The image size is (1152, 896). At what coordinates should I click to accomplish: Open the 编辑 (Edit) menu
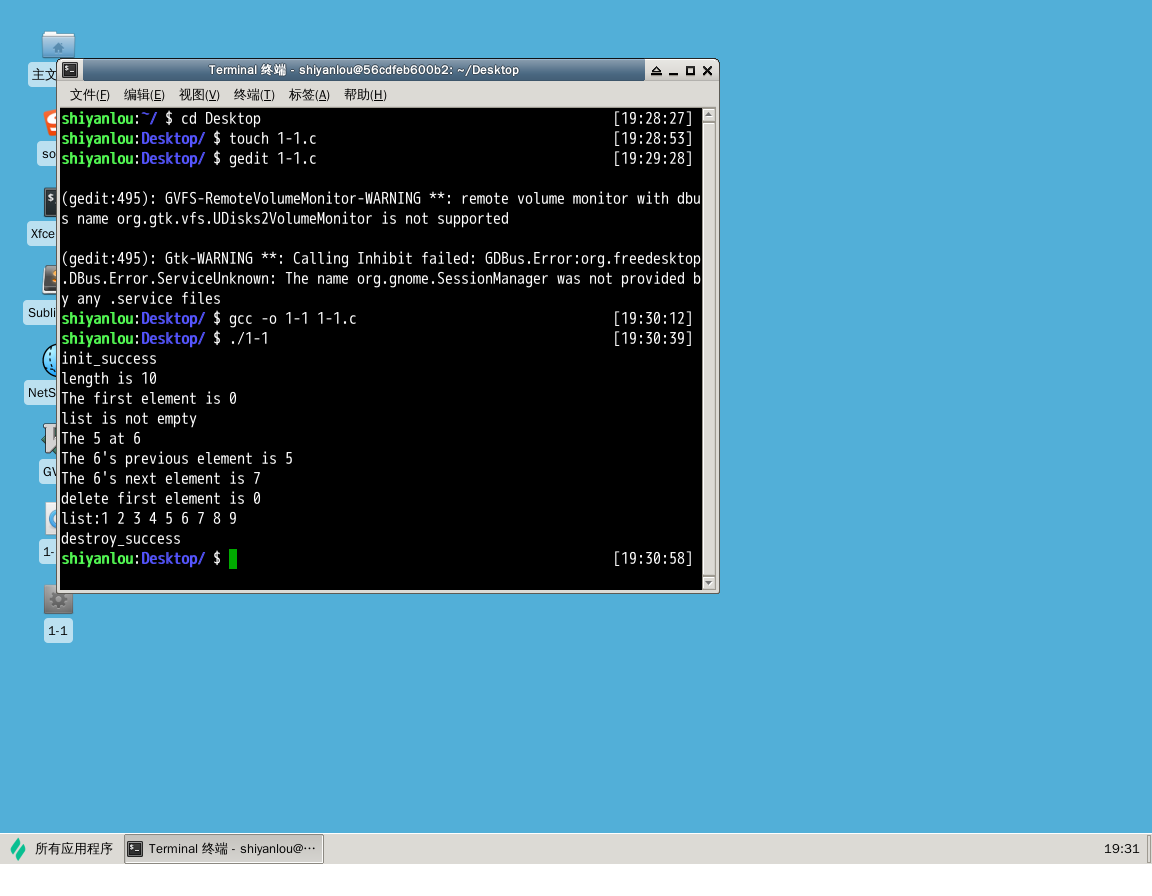[x=144, y=95]
